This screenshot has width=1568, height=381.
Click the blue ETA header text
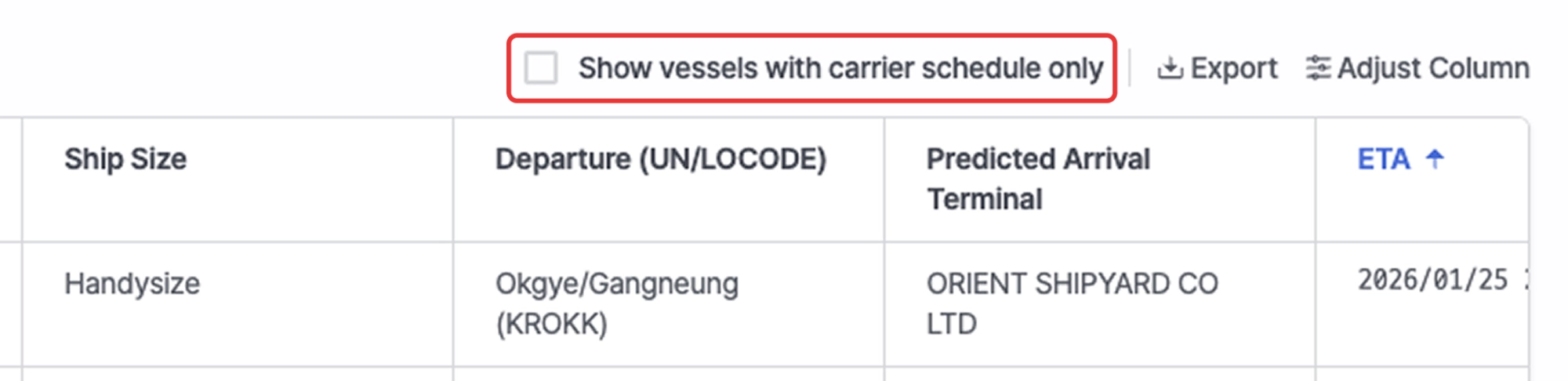point(1384,159)
